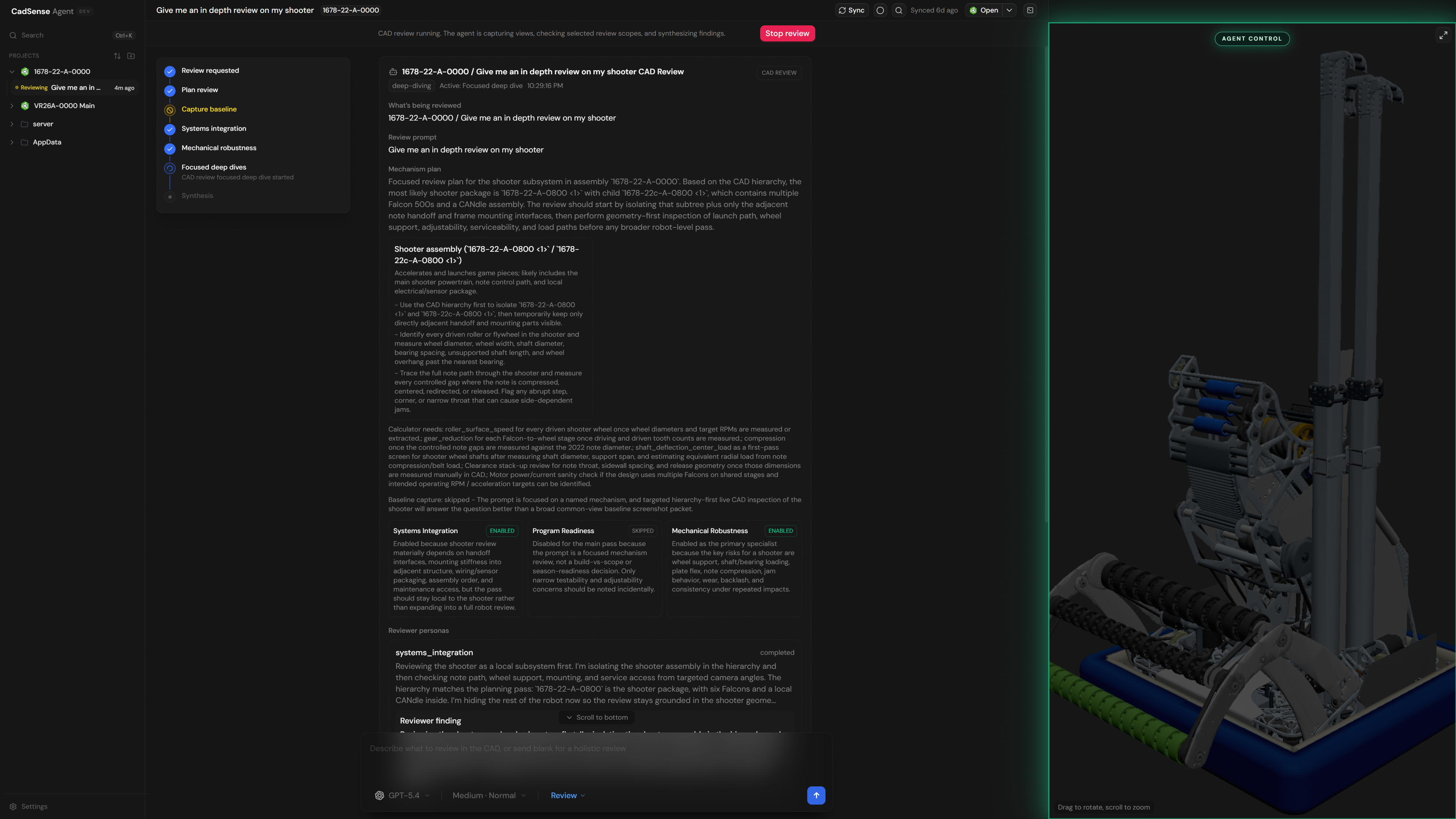
Task: Select the 1678-22-A-0000 project icon
Action: 25,72
